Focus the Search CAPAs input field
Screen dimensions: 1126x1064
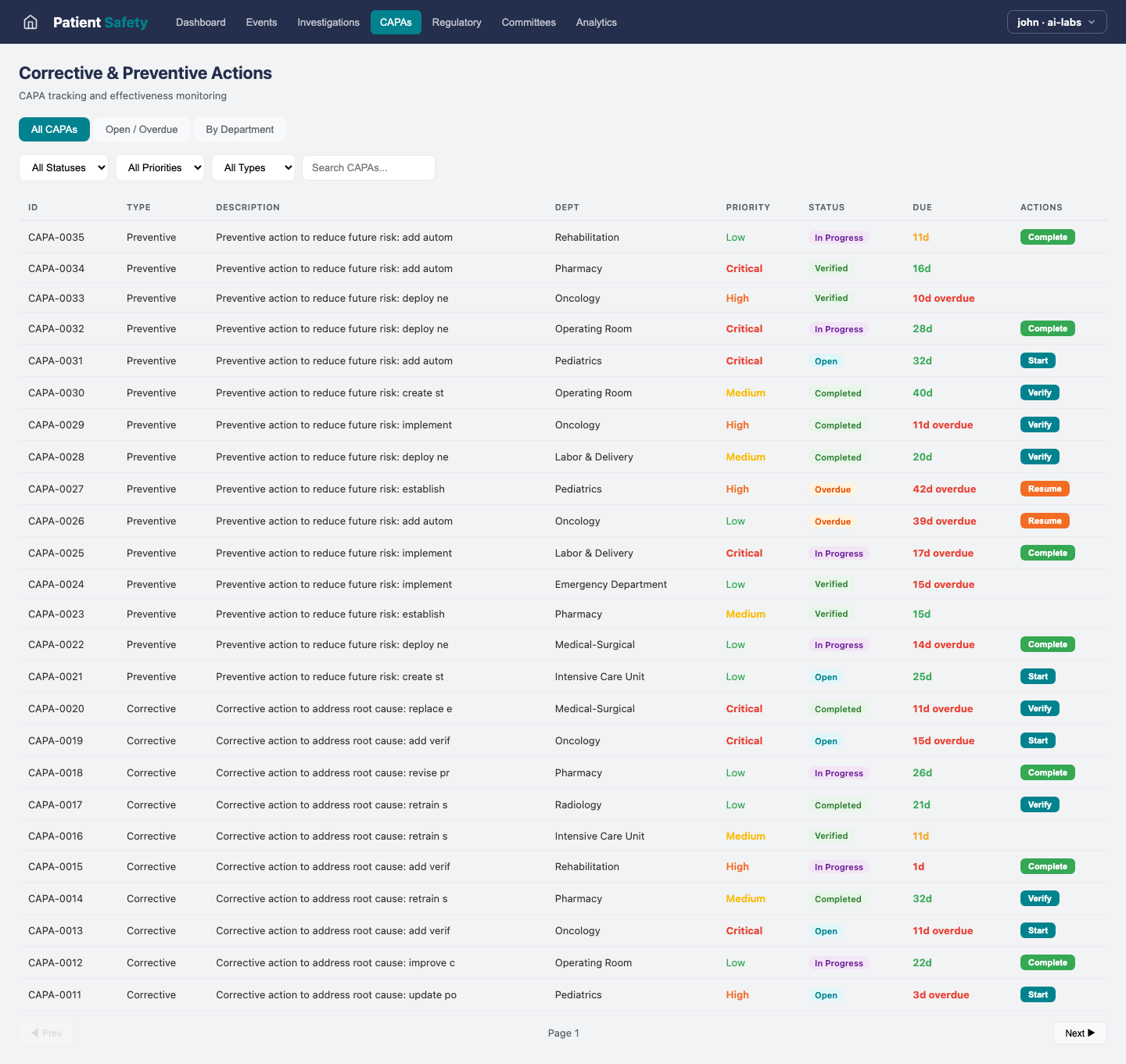(x=368, y=167)
